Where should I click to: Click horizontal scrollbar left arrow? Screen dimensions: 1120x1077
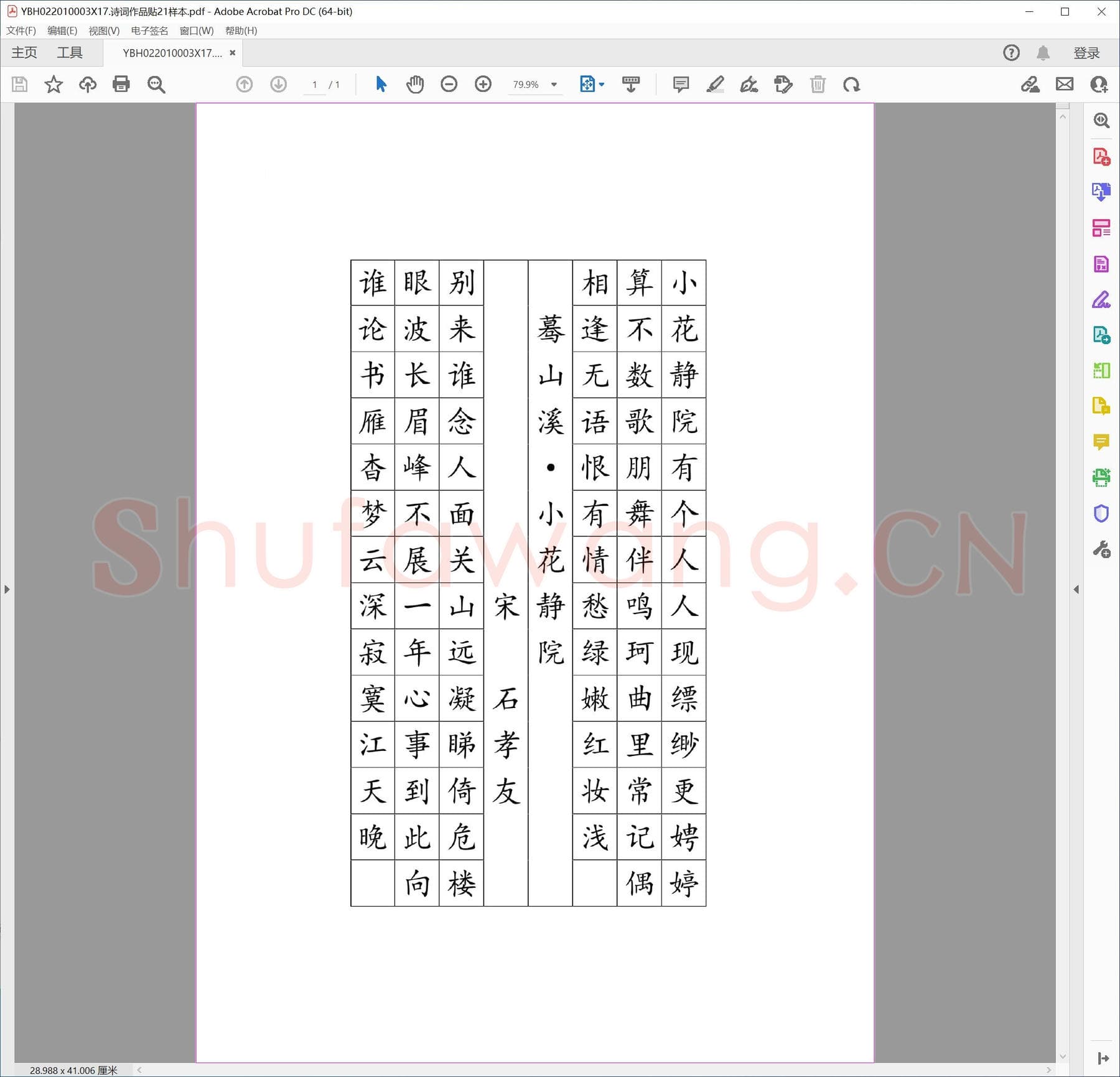click(x=139, y=1070)
